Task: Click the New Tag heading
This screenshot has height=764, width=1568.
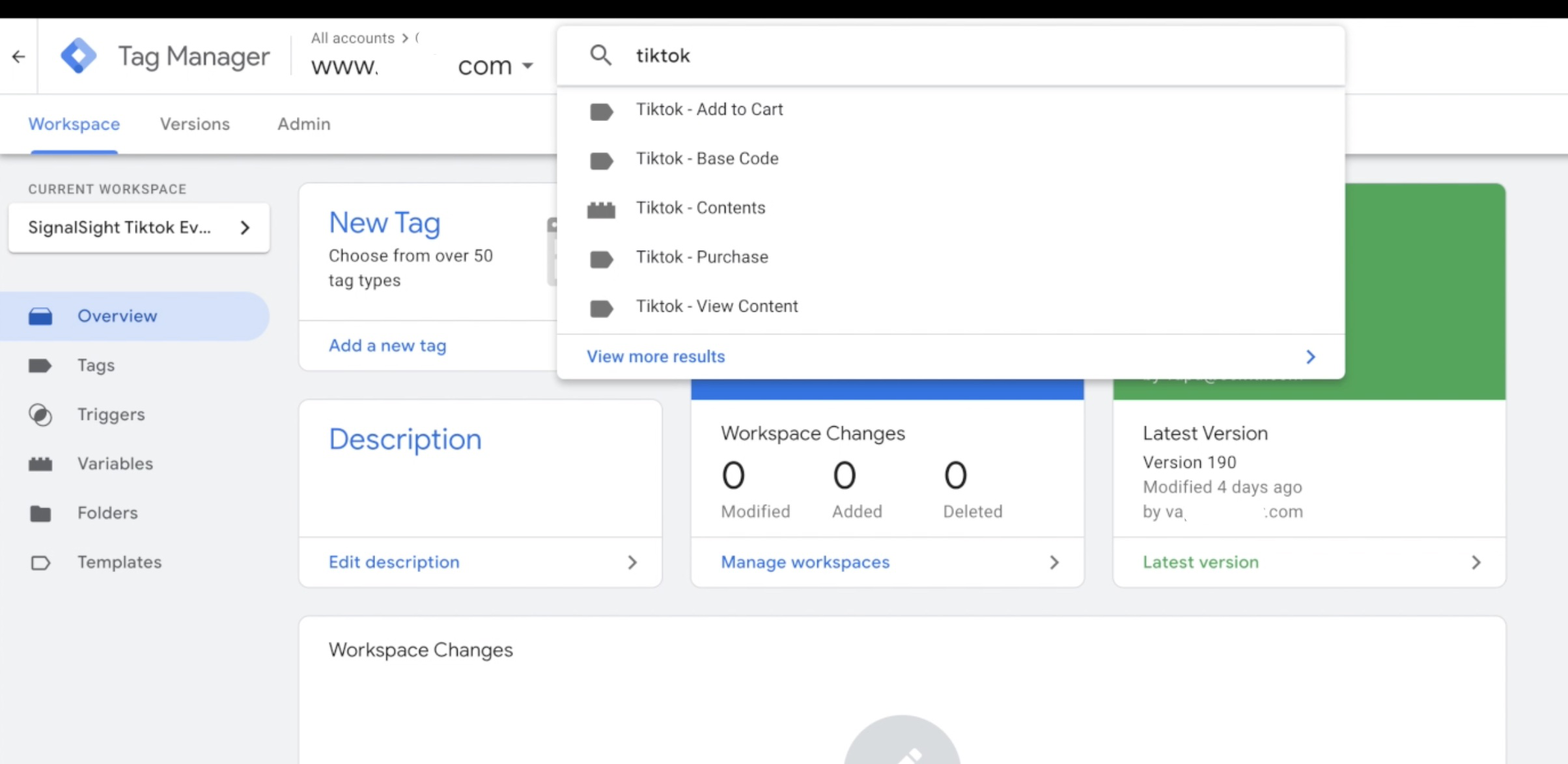Action: [x=384, y=223]
